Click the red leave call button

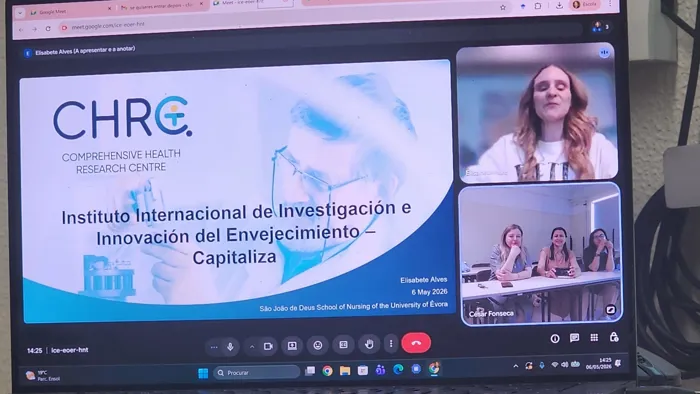pos(416,343)
